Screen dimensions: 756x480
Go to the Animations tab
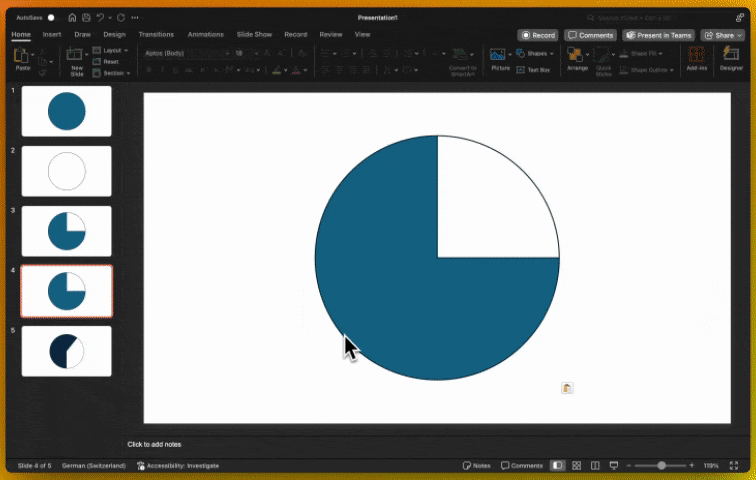205,34
